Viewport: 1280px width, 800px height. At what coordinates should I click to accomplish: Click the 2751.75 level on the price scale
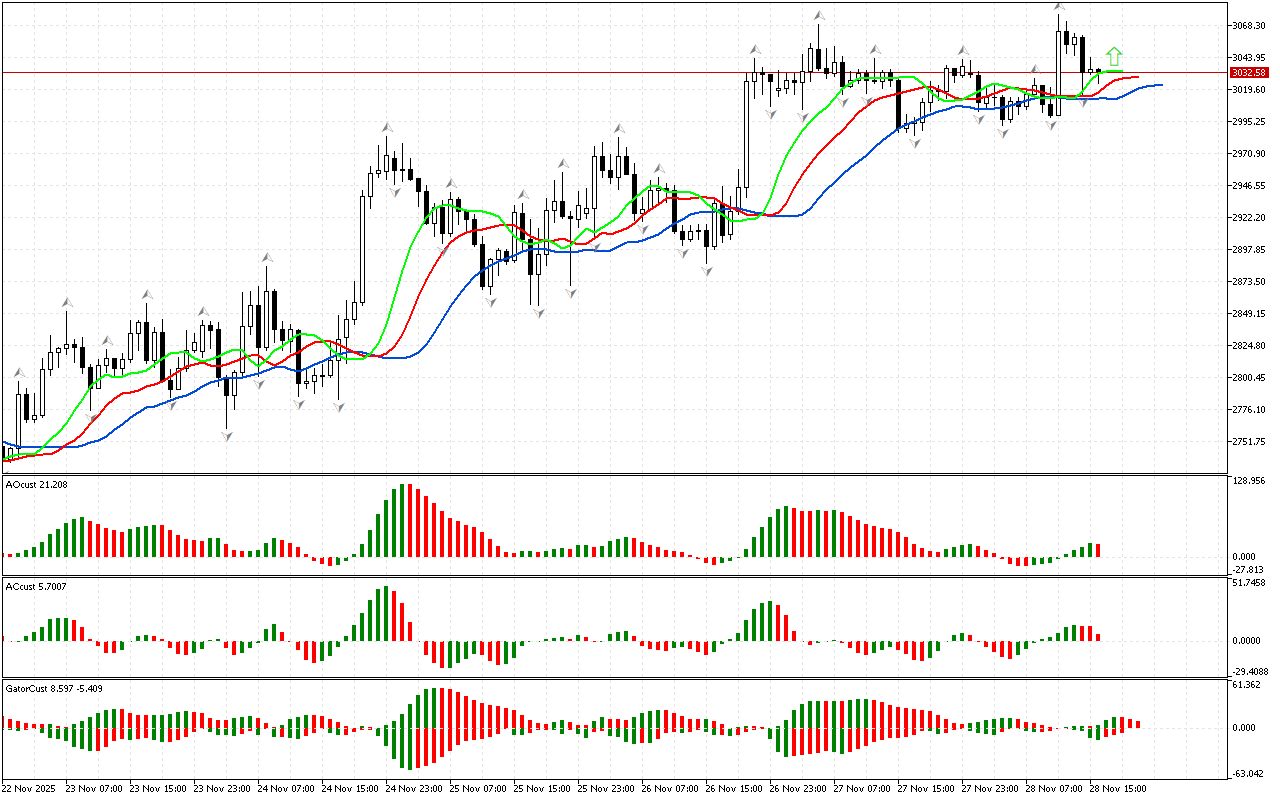(x=1250, y=442)
